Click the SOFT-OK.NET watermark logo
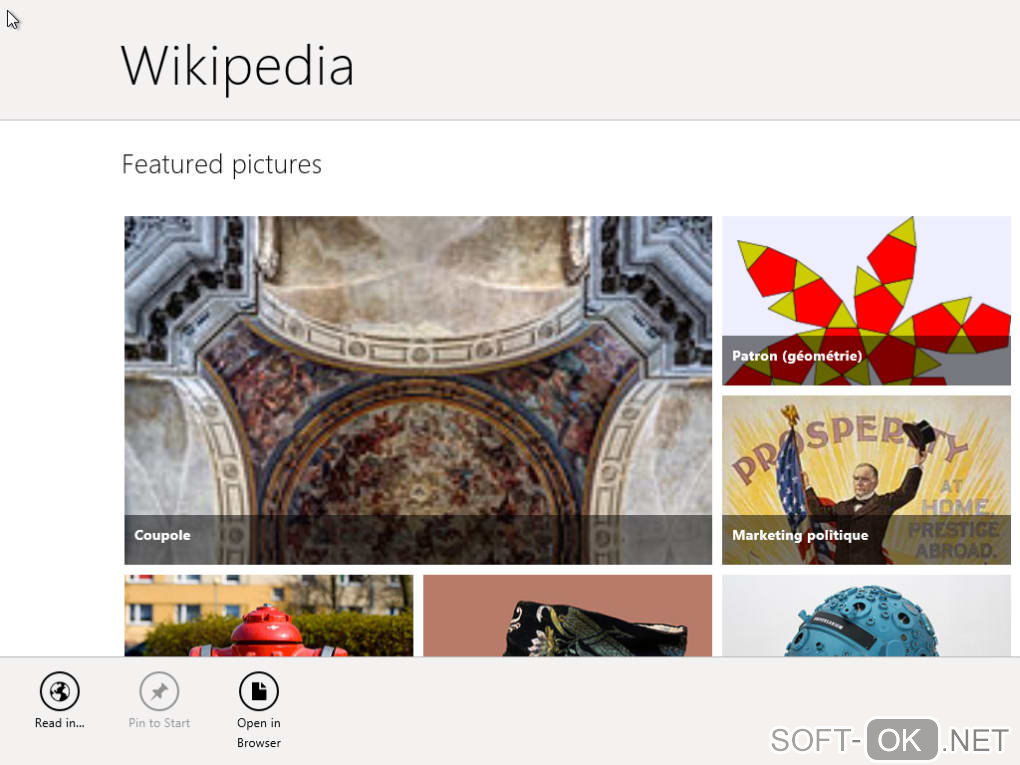The image size is (1020, 765). (889, 740)
